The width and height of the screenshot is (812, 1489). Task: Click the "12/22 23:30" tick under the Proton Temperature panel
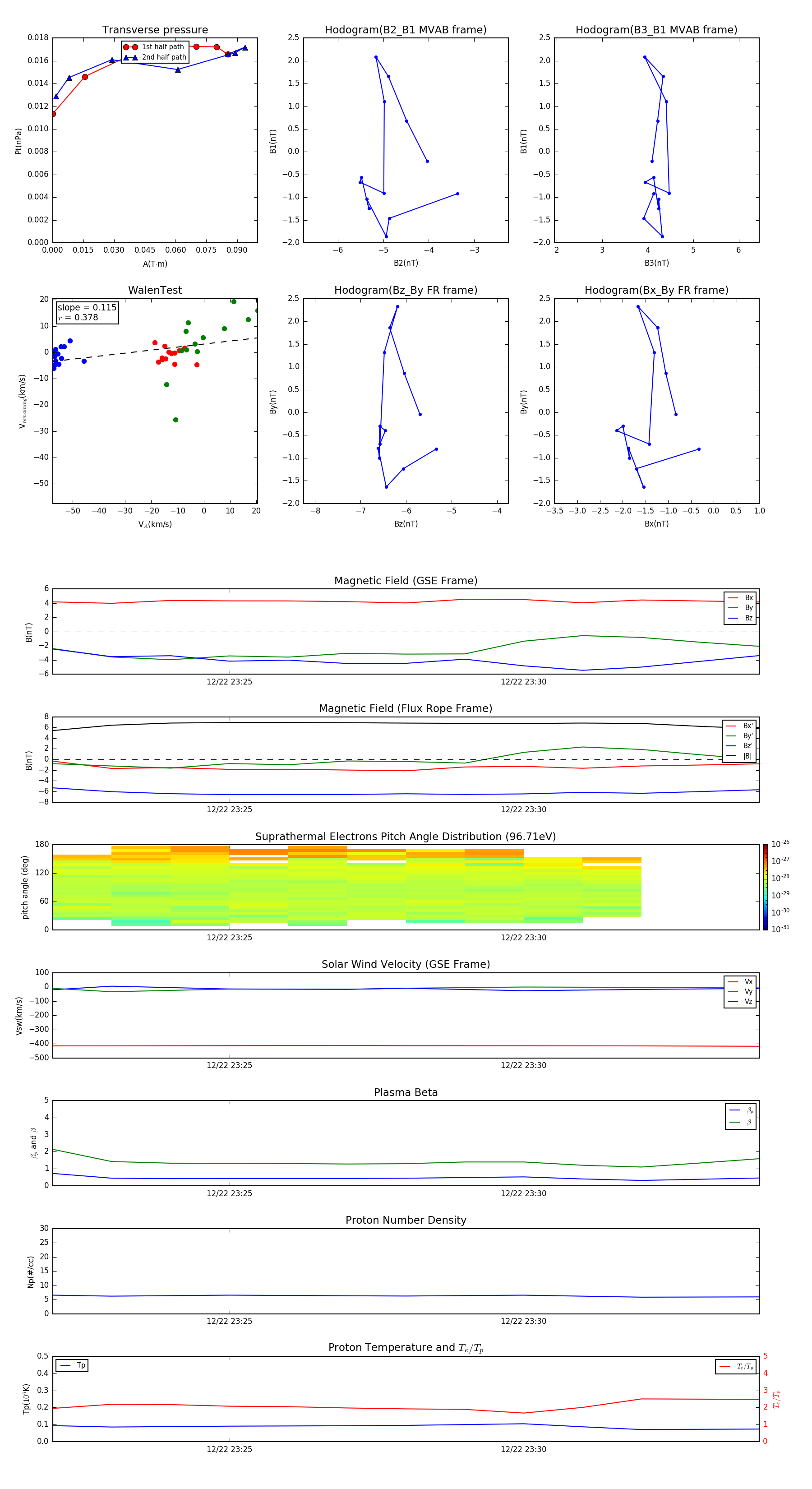(x=524, y=1449)
